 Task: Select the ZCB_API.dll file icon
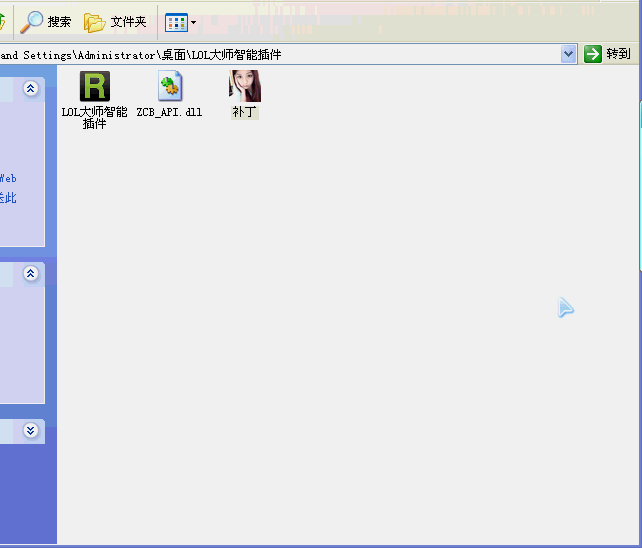pyautogui.click(x=169, y=86)
